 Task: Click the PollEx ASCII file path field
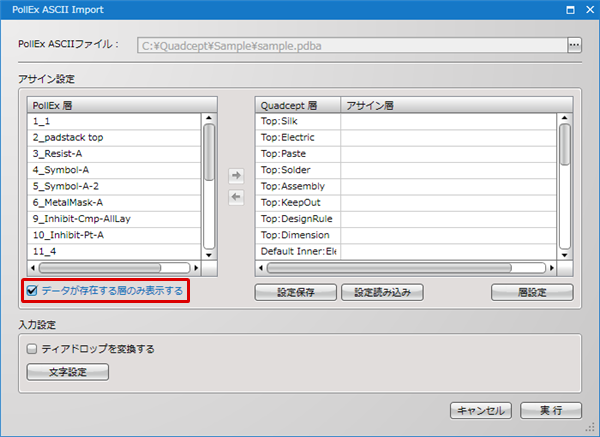pos(352,46)
